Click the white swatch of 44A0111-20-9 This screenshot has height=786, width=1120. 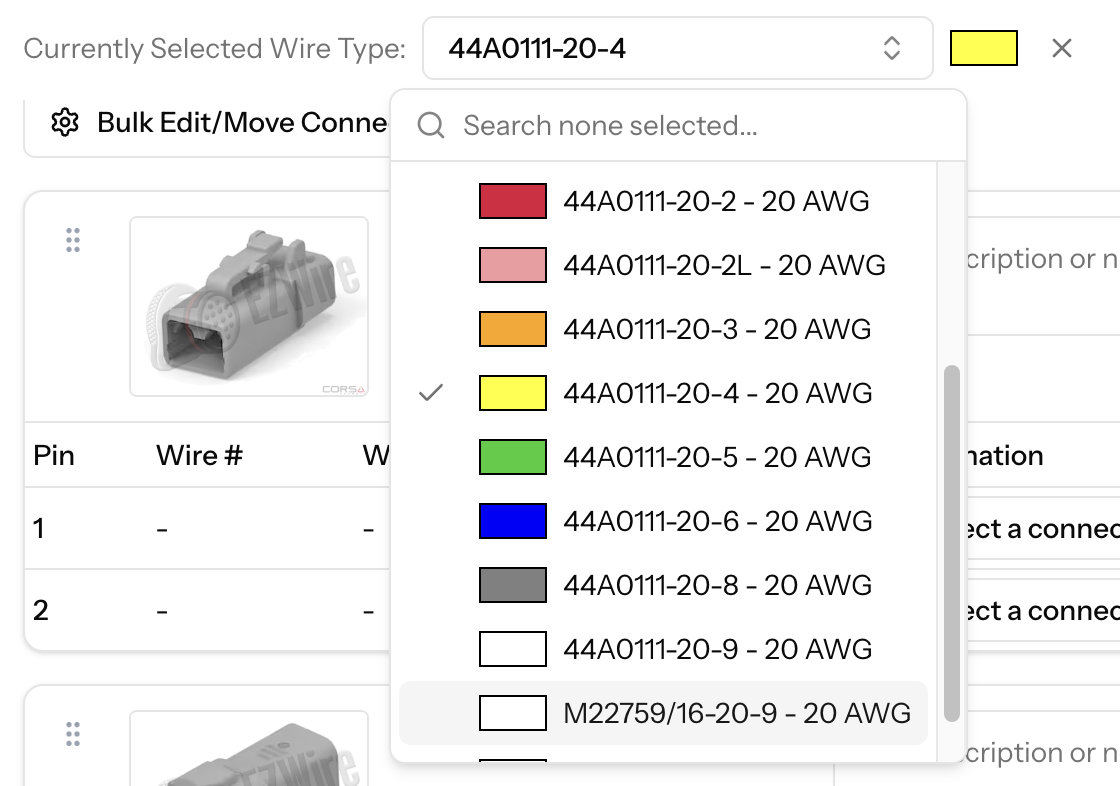(x=513, y=649)
